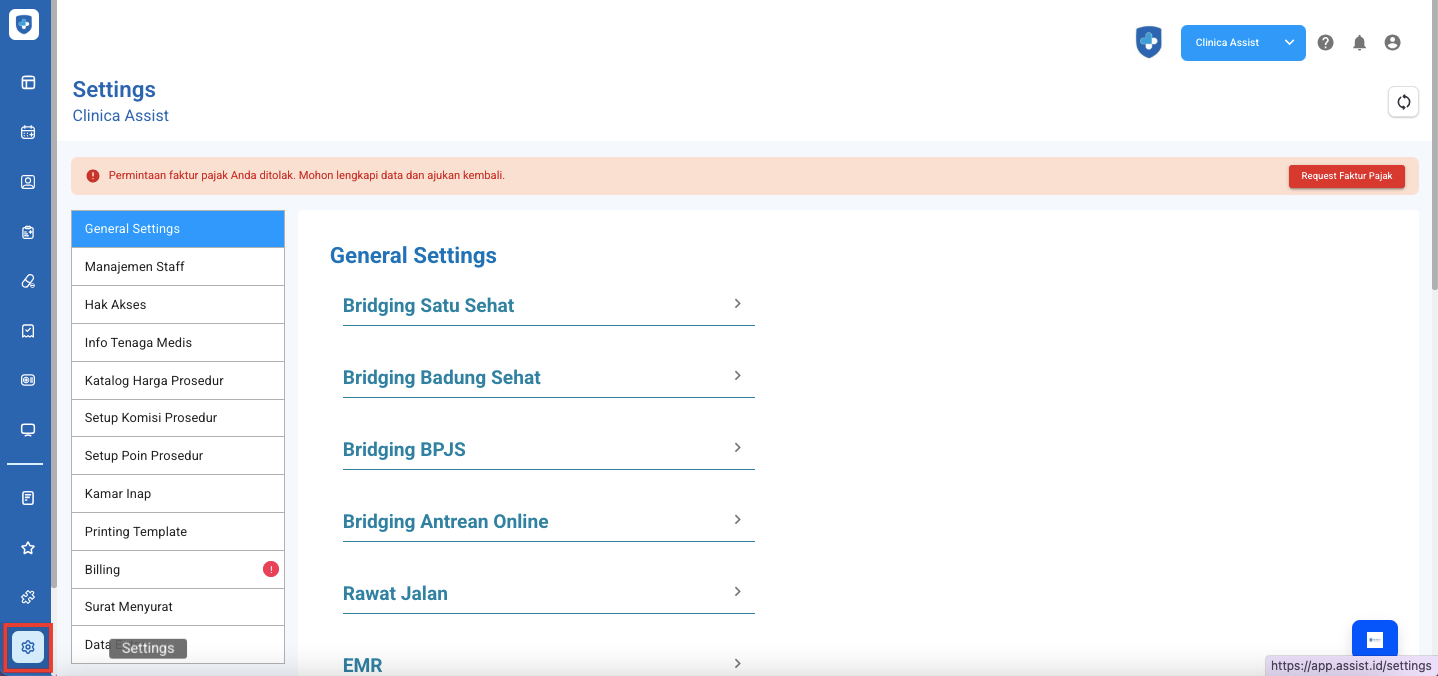Open the monitor display icon in sidebar

click(x=28, y=430)
